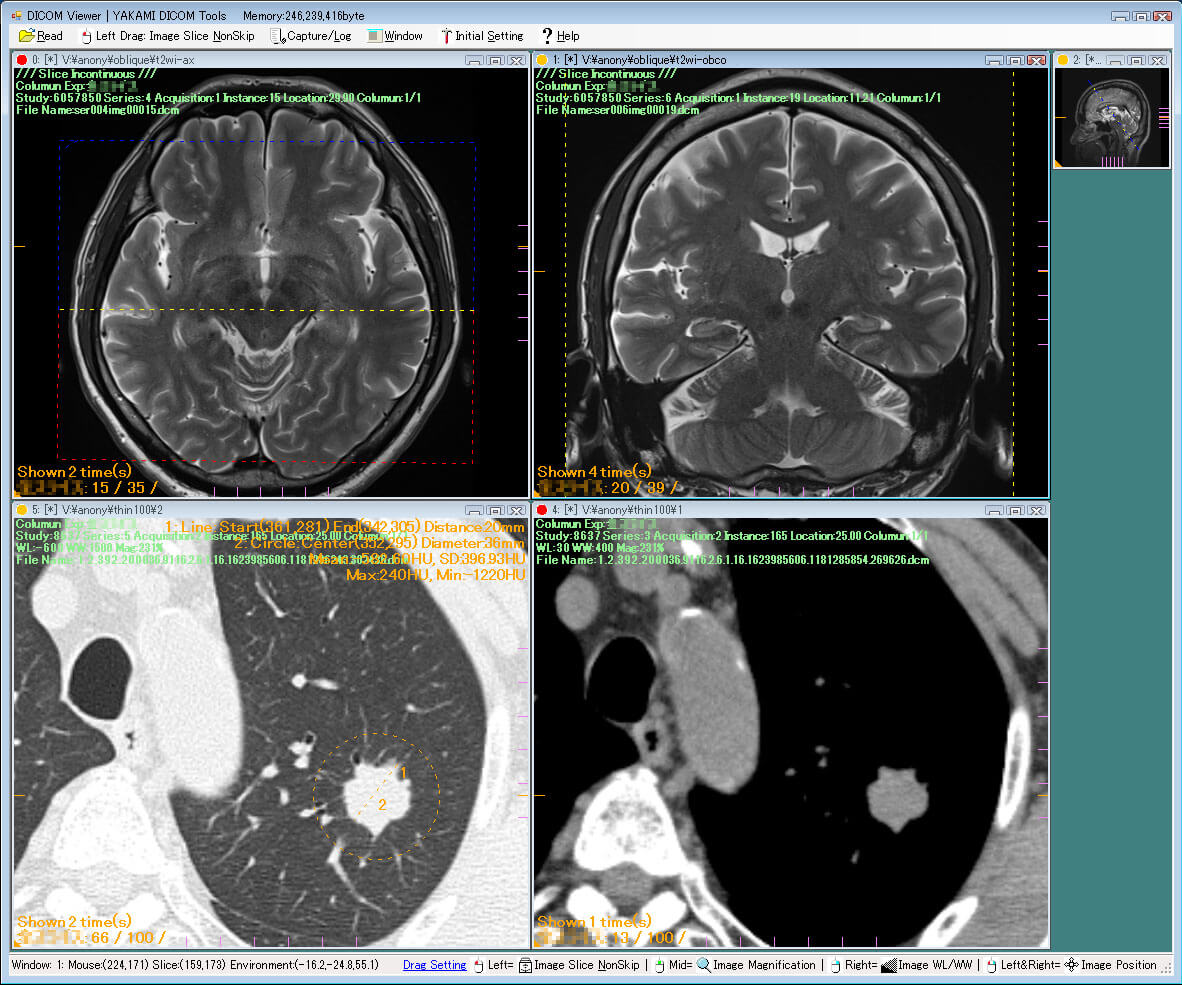Screen dimensions: 1182x985
Task: Toggle yellow indicator dot of thin100¥2 window
Action: coord(22,510)
